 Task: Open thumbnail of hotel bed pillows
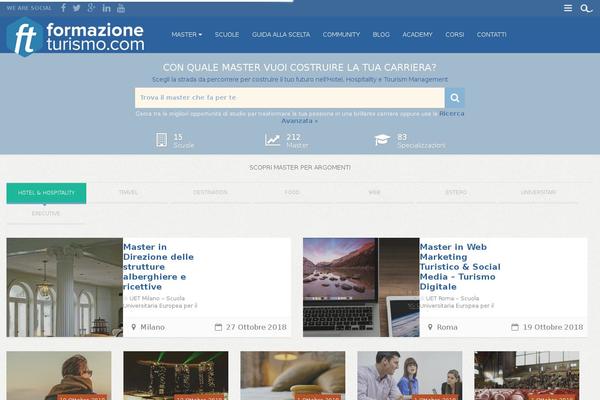pyautogui.click(x=293, y=376)
